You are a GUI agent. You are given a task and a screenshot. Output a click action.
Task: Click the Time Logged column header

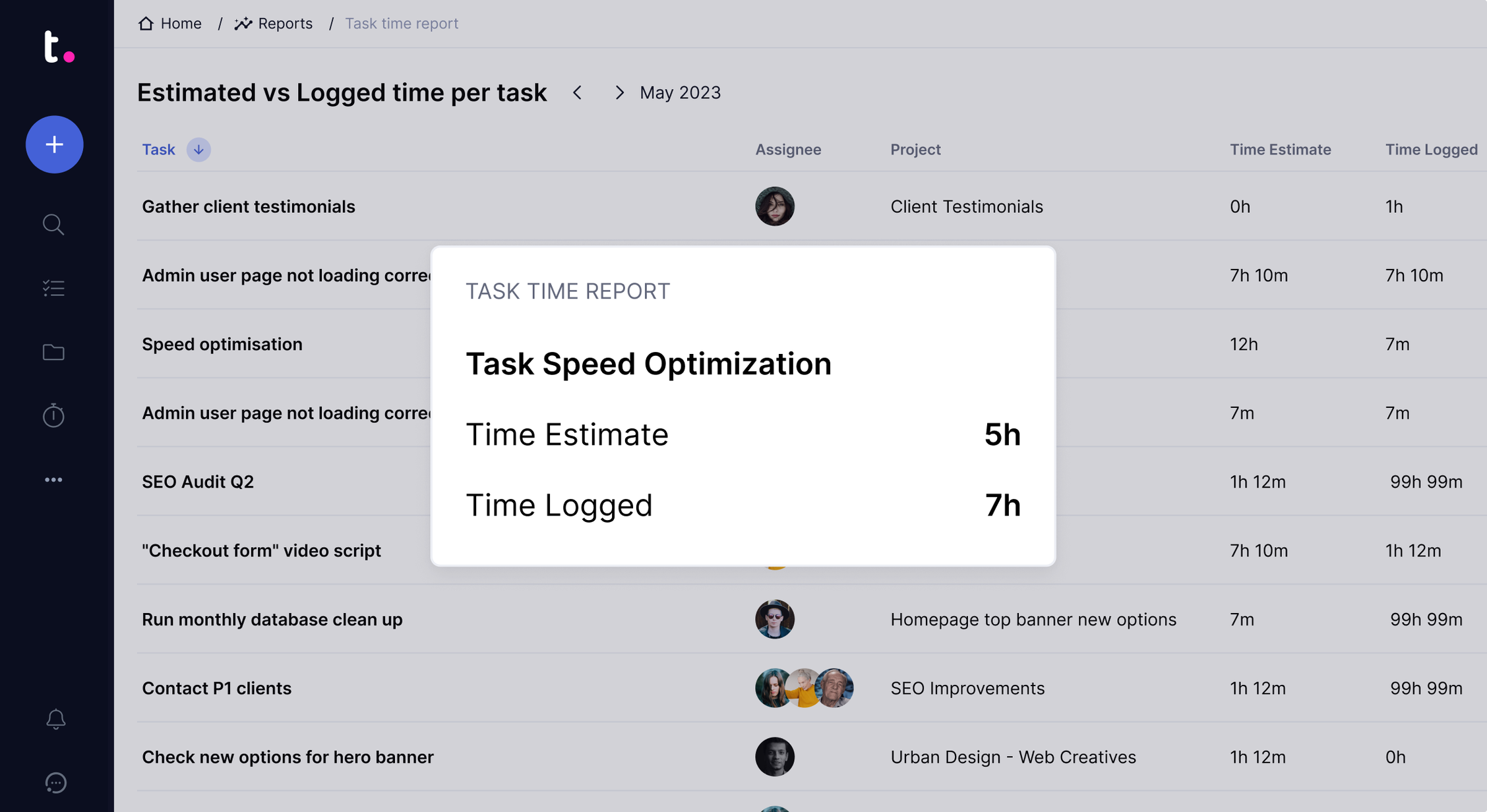click(1431, 150)
